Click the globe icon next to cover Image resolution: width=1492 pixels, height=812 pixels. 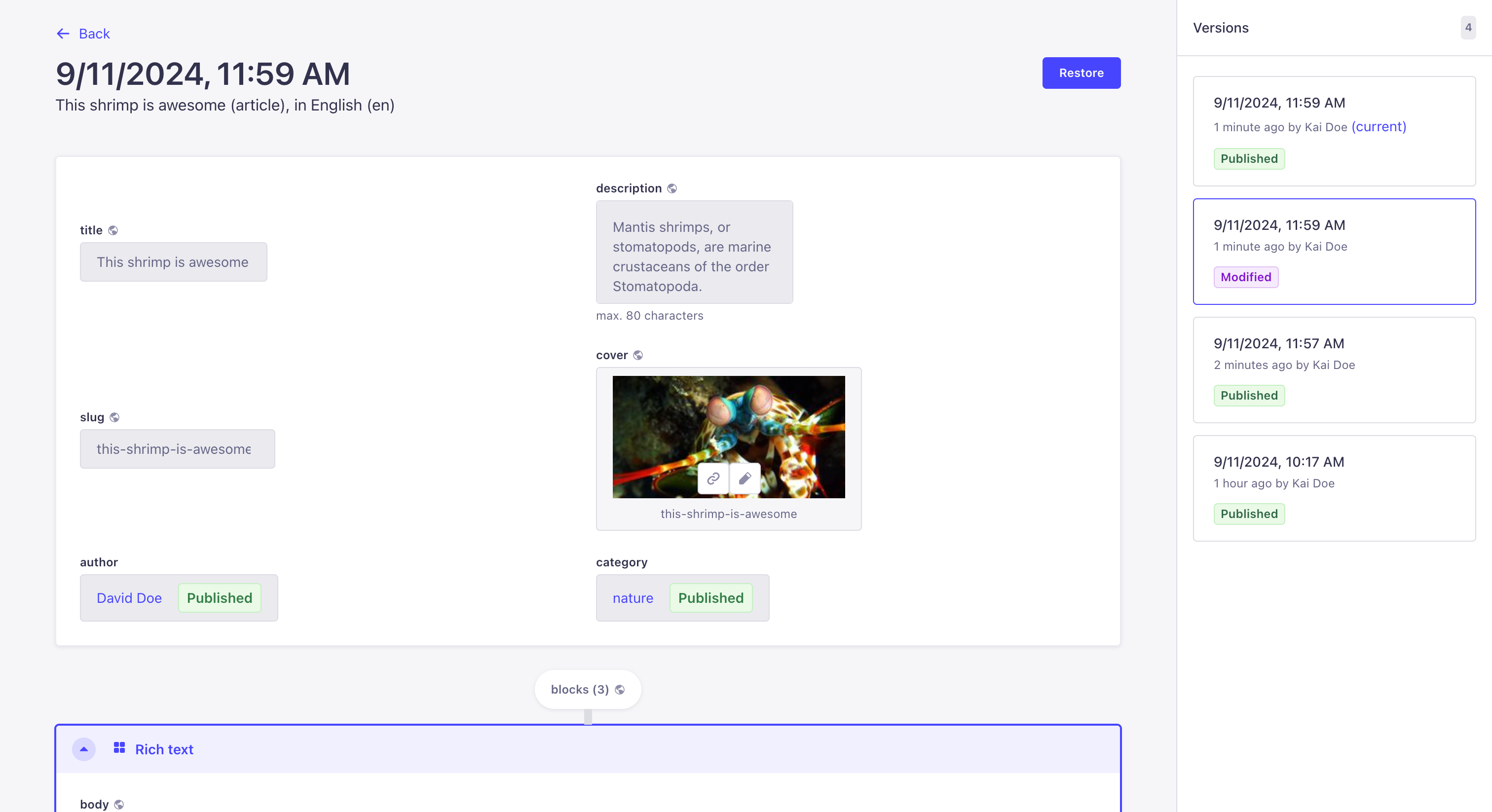pos(639,355)
